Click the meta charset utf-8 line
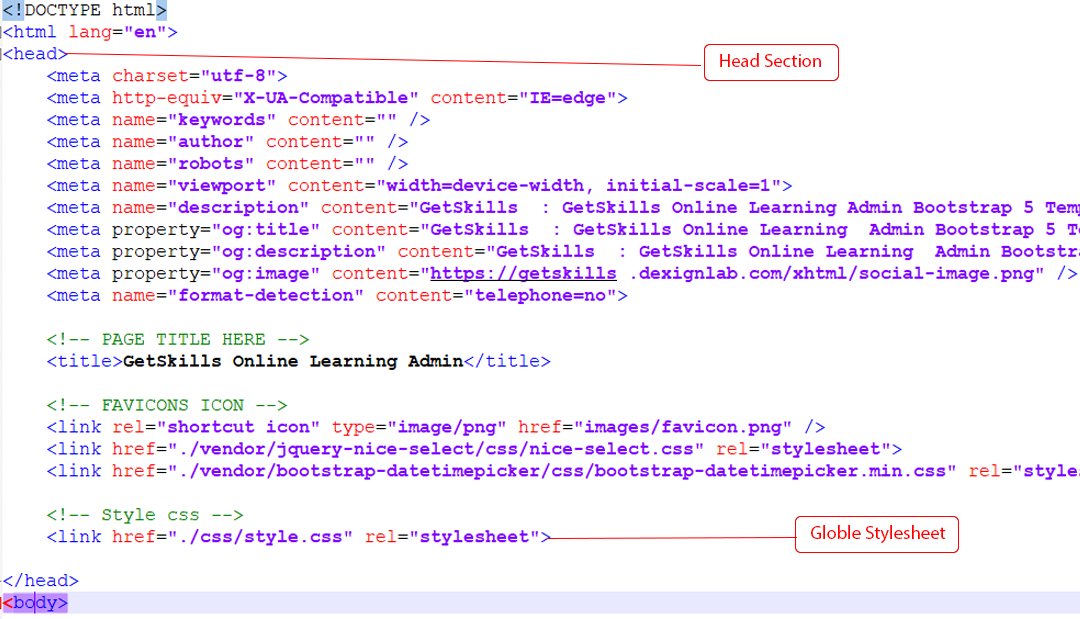Viewport: 1080px width, 619px height. click(167, 76)
